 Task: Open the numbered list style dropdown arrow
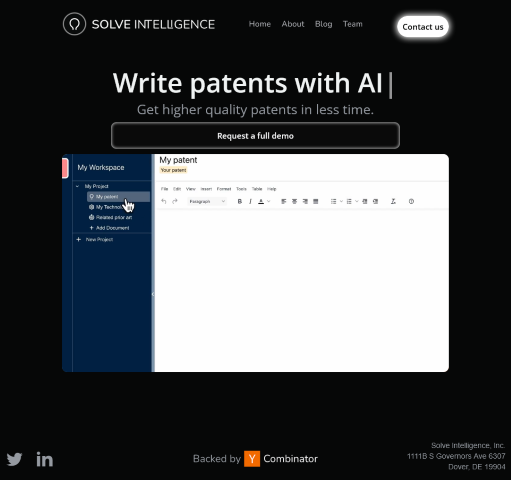pyautogui.click(x=357, y=201)
